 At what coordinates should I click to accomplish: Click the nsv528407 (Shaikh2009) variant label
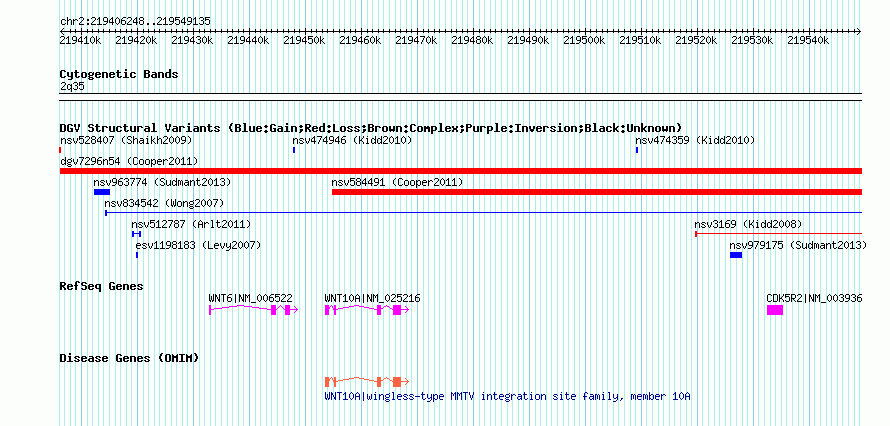(126, 140)
